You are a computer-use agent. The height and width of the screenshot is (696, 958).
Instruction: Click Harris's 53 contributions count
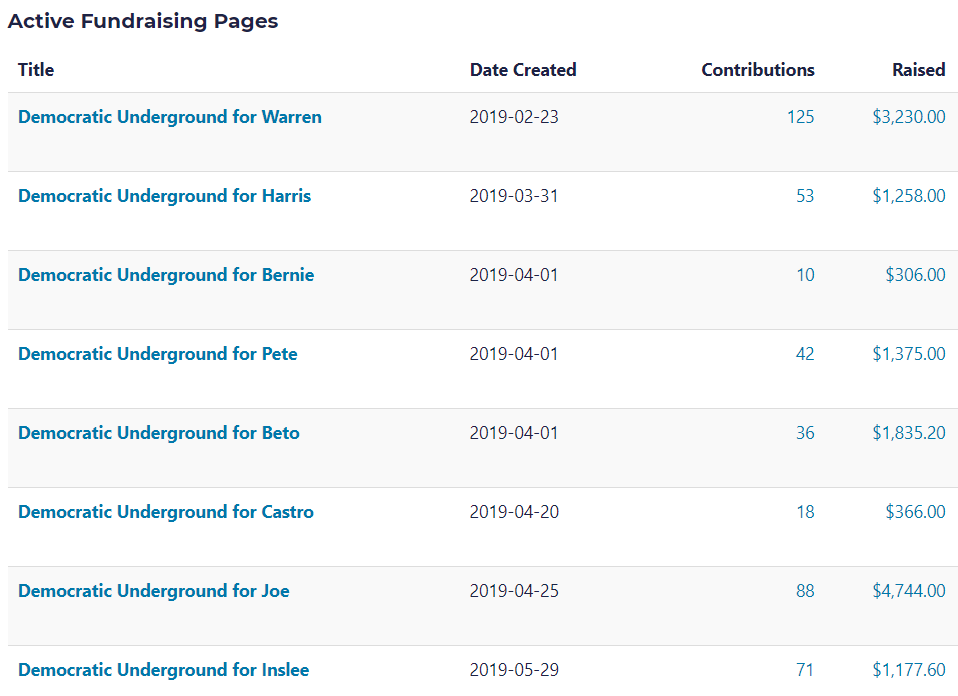805,196
